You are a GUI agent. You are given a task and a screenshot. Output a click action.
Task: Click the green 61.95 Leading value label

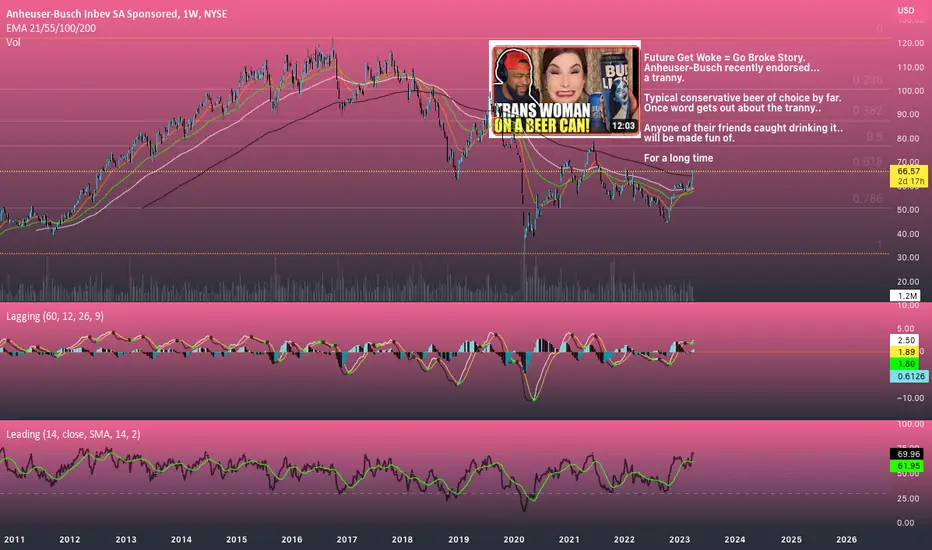(x=906, y=466)
